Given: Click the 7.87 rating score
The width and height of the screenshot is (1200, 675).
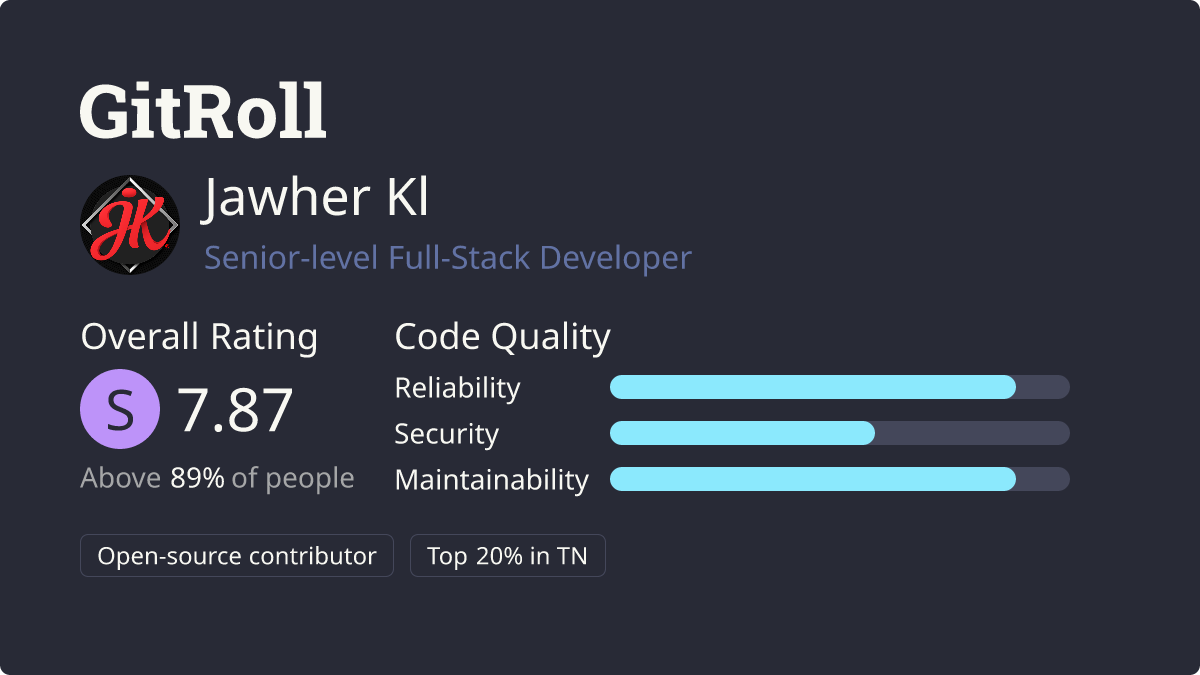Looking at the screenshot, I should [x=235, y=410].
